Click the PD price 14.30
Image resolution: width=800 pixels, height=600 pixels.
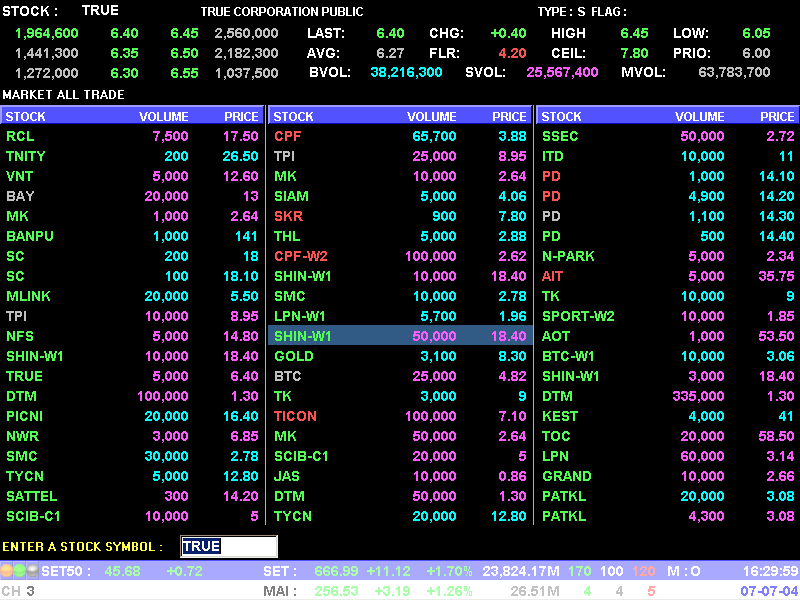pyautogui.click(x=777, y=216)
